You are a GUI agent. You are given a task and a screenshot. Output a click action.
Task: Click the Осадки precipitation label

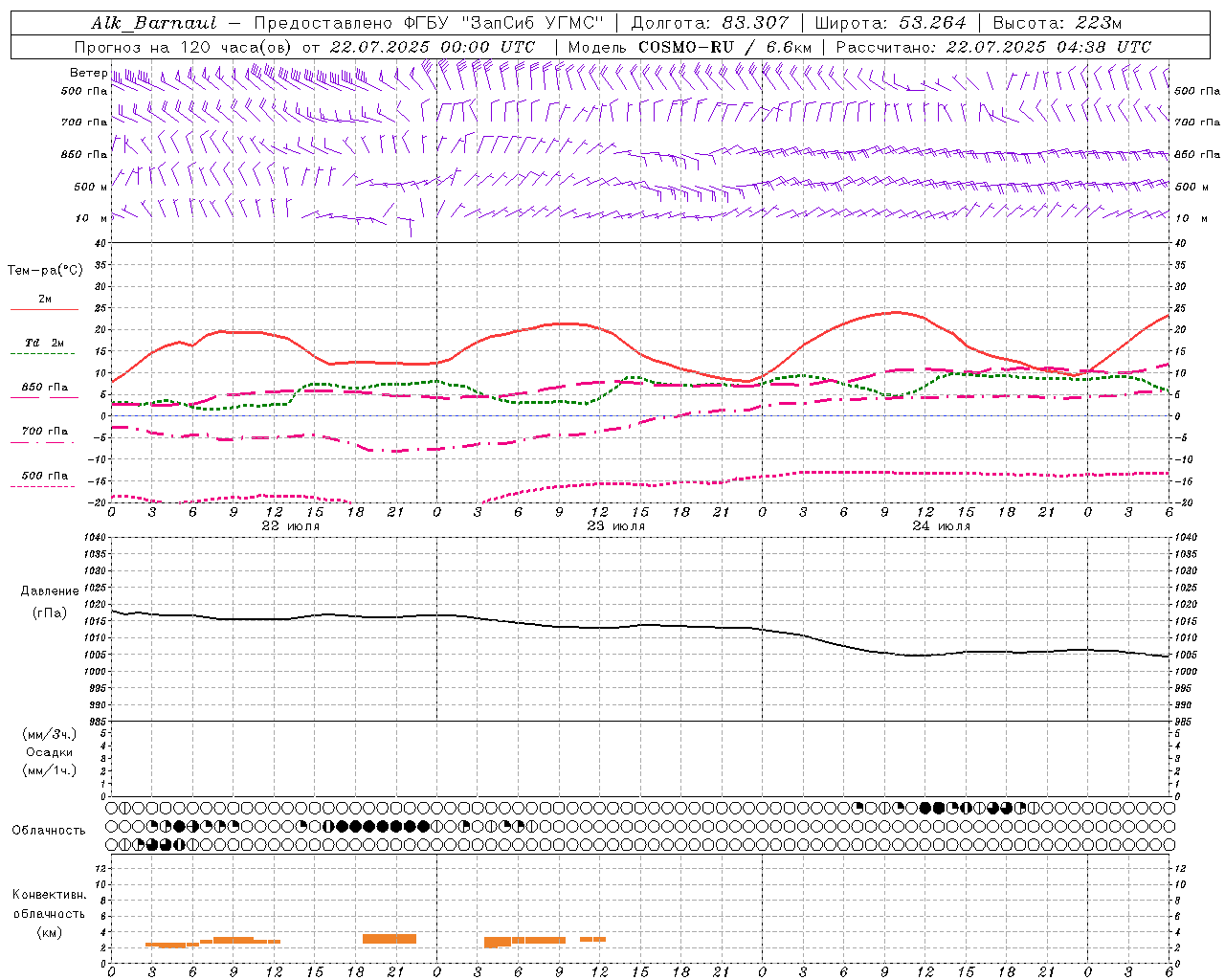coord(50,752)
